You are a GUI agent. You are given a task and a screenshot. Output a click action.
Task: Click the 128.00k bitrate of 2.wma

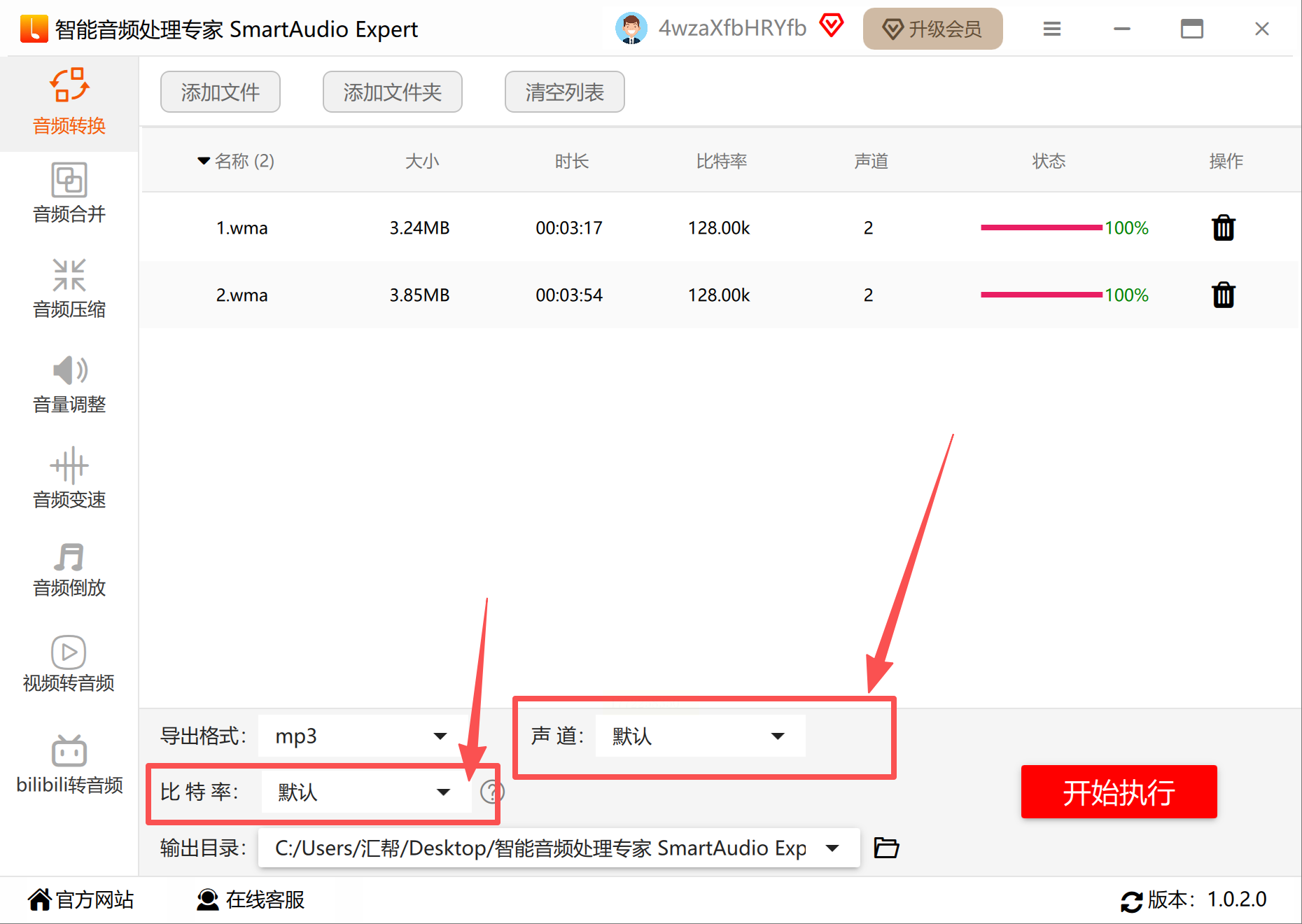tap(719, 295)
